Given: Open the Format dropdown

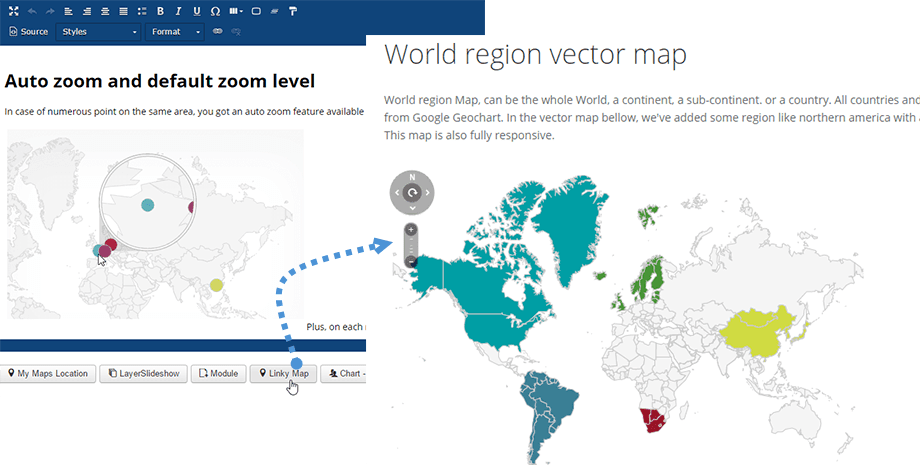Looking at the screenshot, I should pos(175,32).
